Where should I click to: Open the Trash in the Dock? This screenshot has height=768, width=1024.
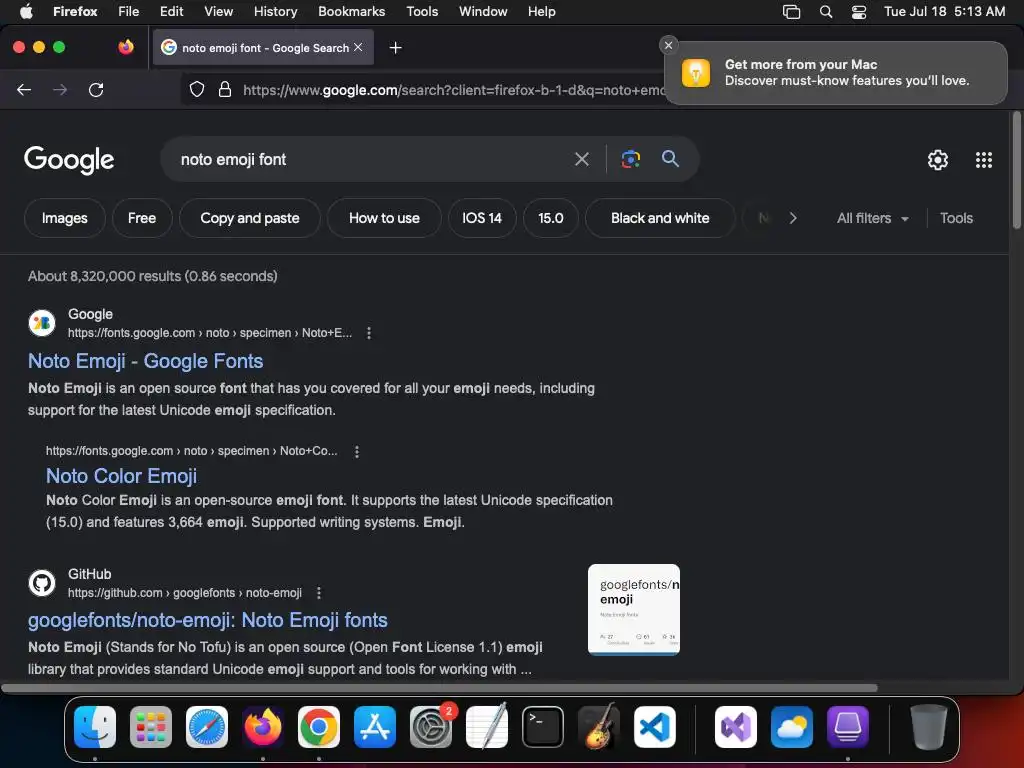coord(929,727)
